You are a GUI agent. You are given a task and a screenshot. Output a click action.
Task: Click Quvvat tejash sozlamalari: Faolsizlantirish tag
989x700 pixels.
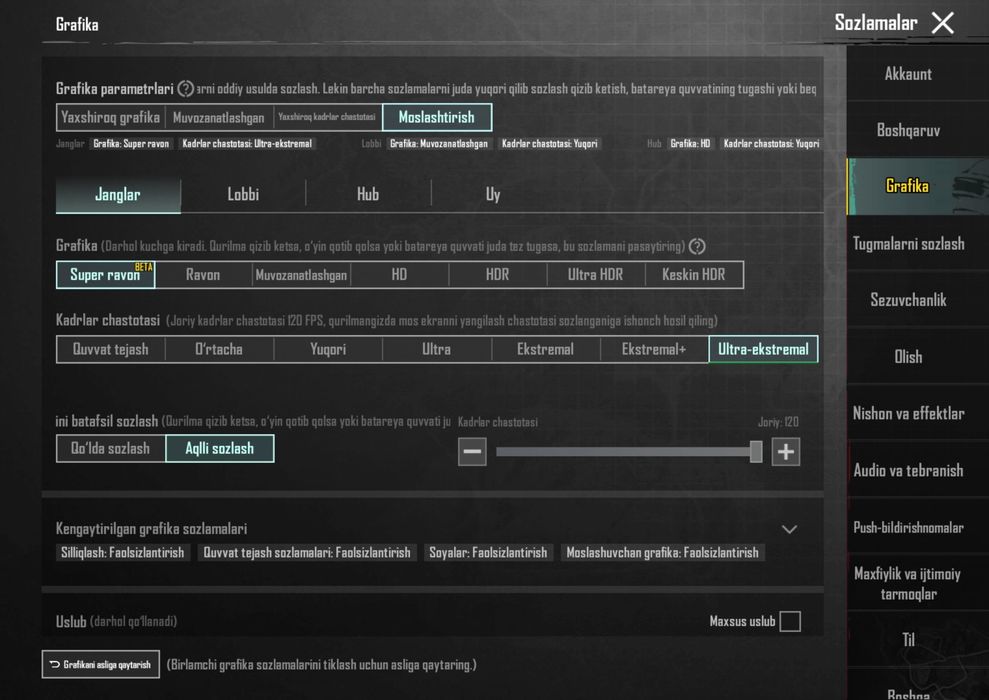tap(307, 553)
